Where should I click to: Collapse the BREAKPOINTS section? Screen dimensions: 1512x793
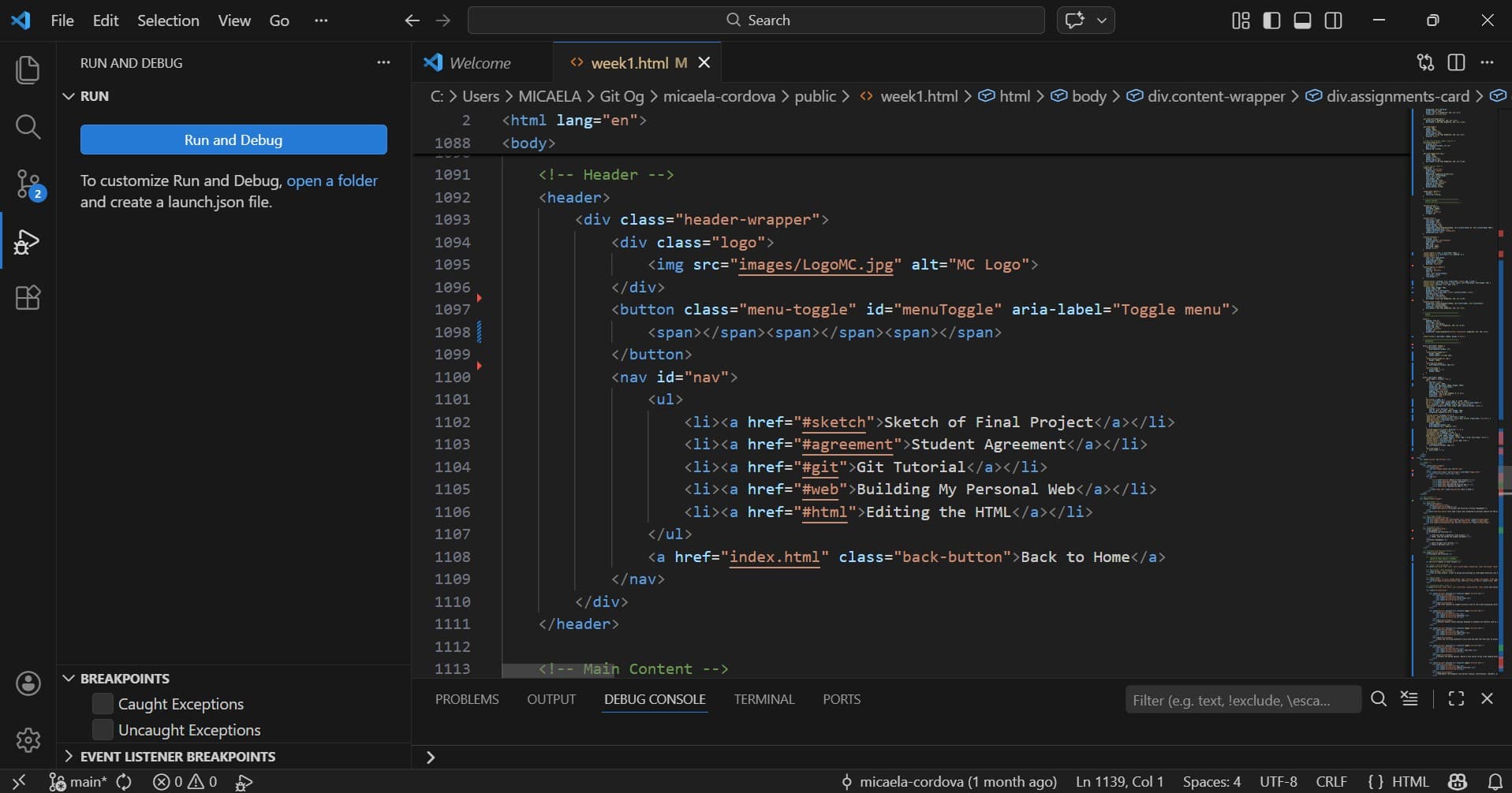69,678
